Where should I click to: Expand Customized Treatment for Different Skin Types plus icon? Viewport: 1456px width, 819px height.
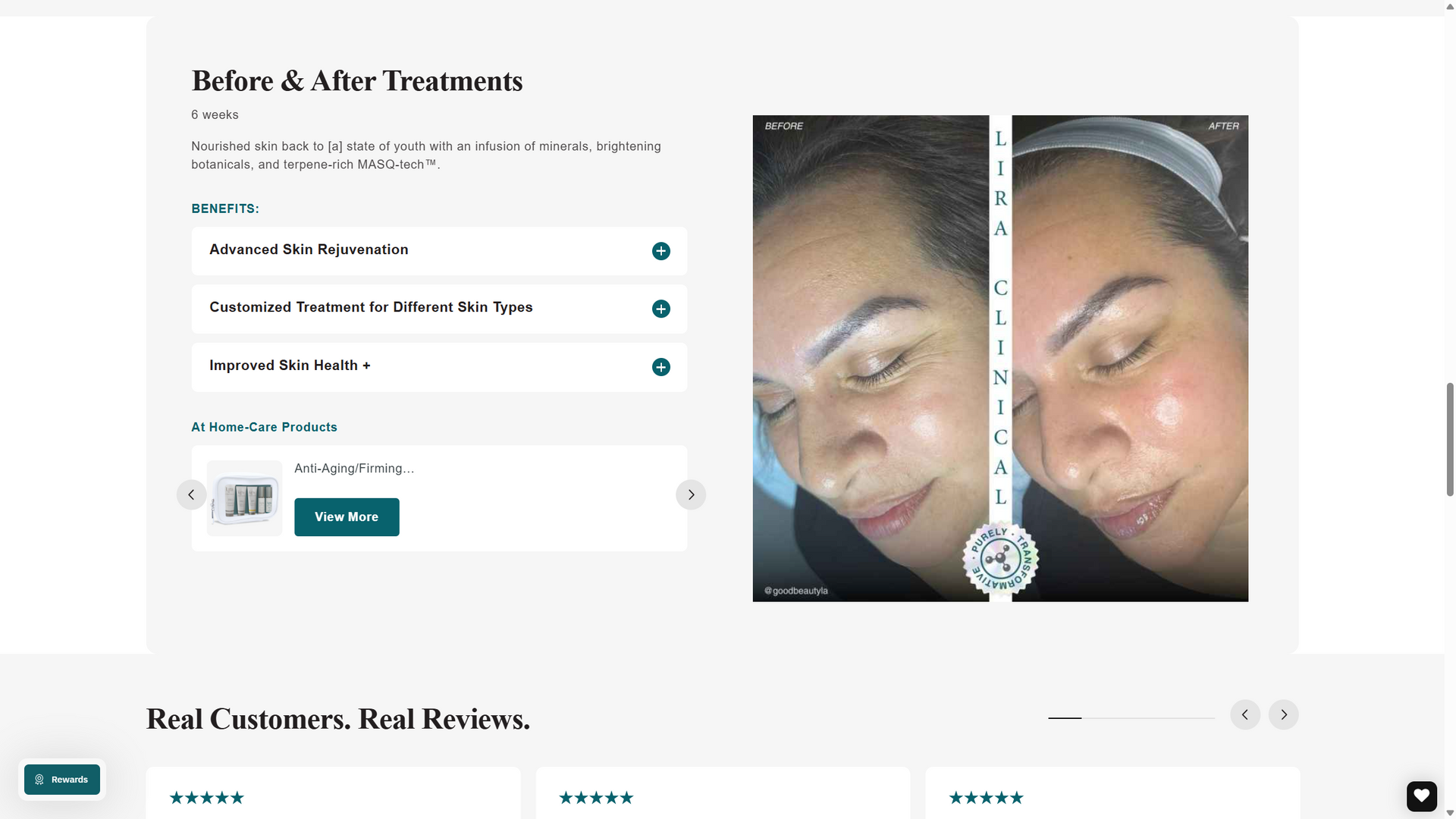click(661, 309)
